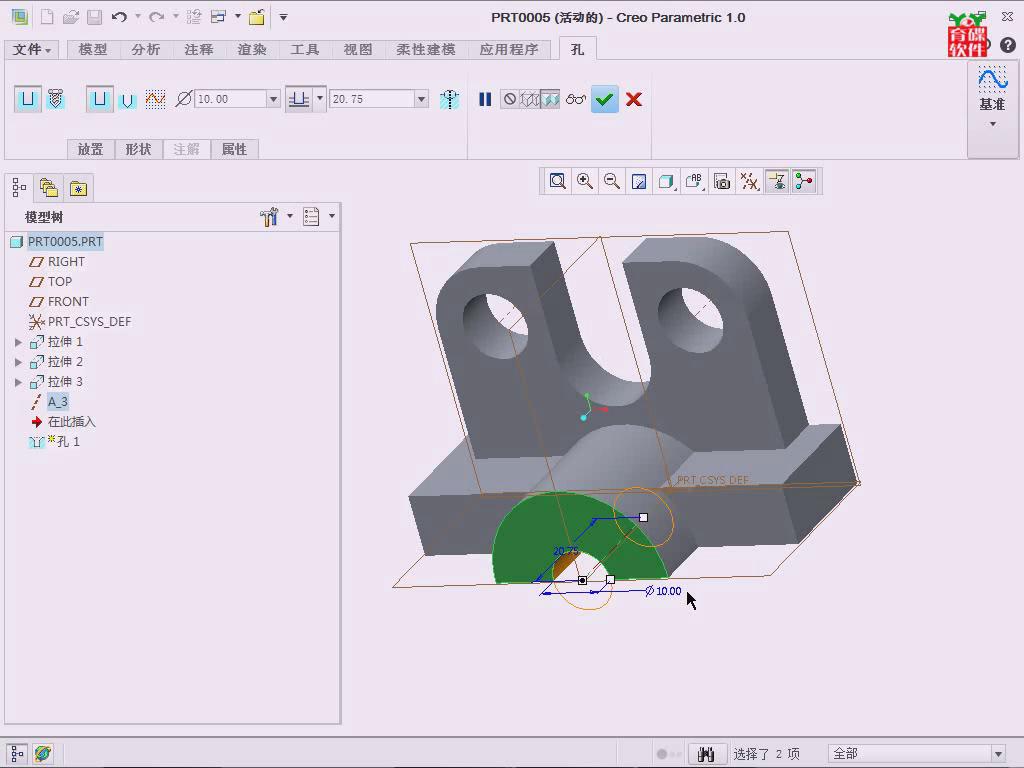The height and width of the screenshot is (768, 1024).
Task: Edit diameter field showing 10.00
Action: pyautogui.click(x=231, y=99)
